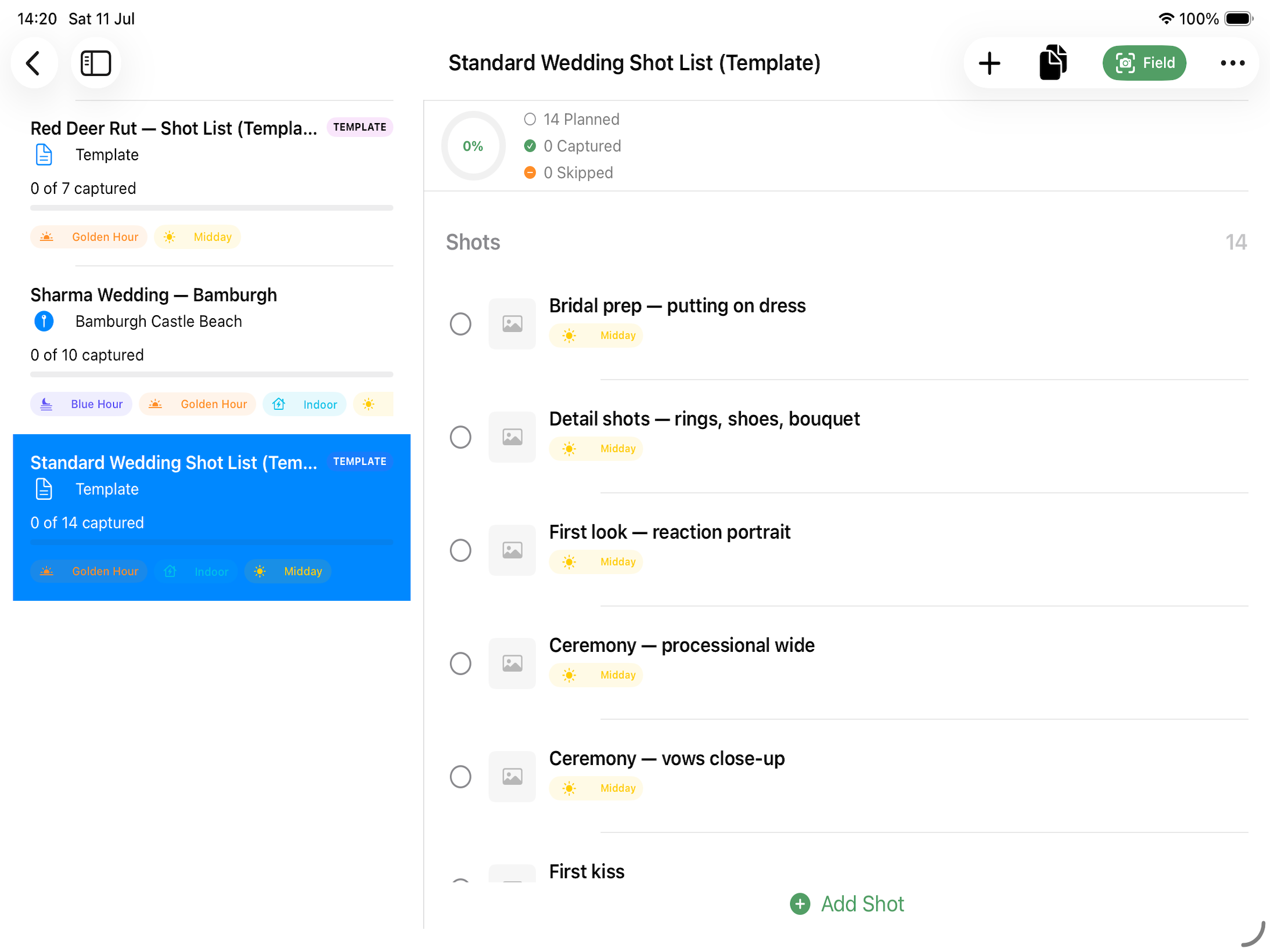
Task: Open Bridal prep — putting on dress
Action: tap(677, 306)
